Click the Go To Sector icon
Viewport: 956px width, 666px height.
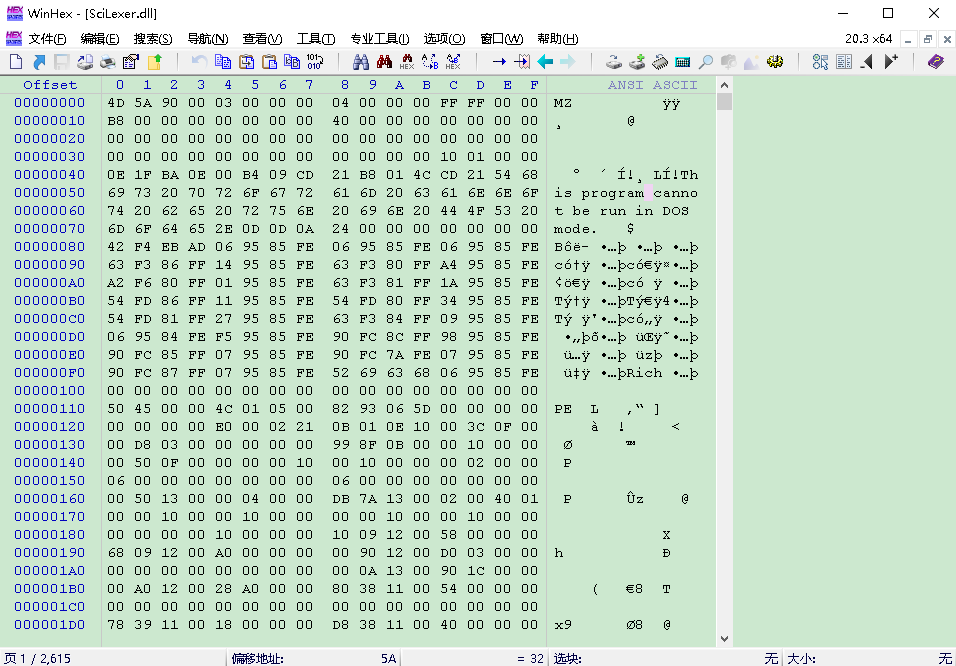522,62
